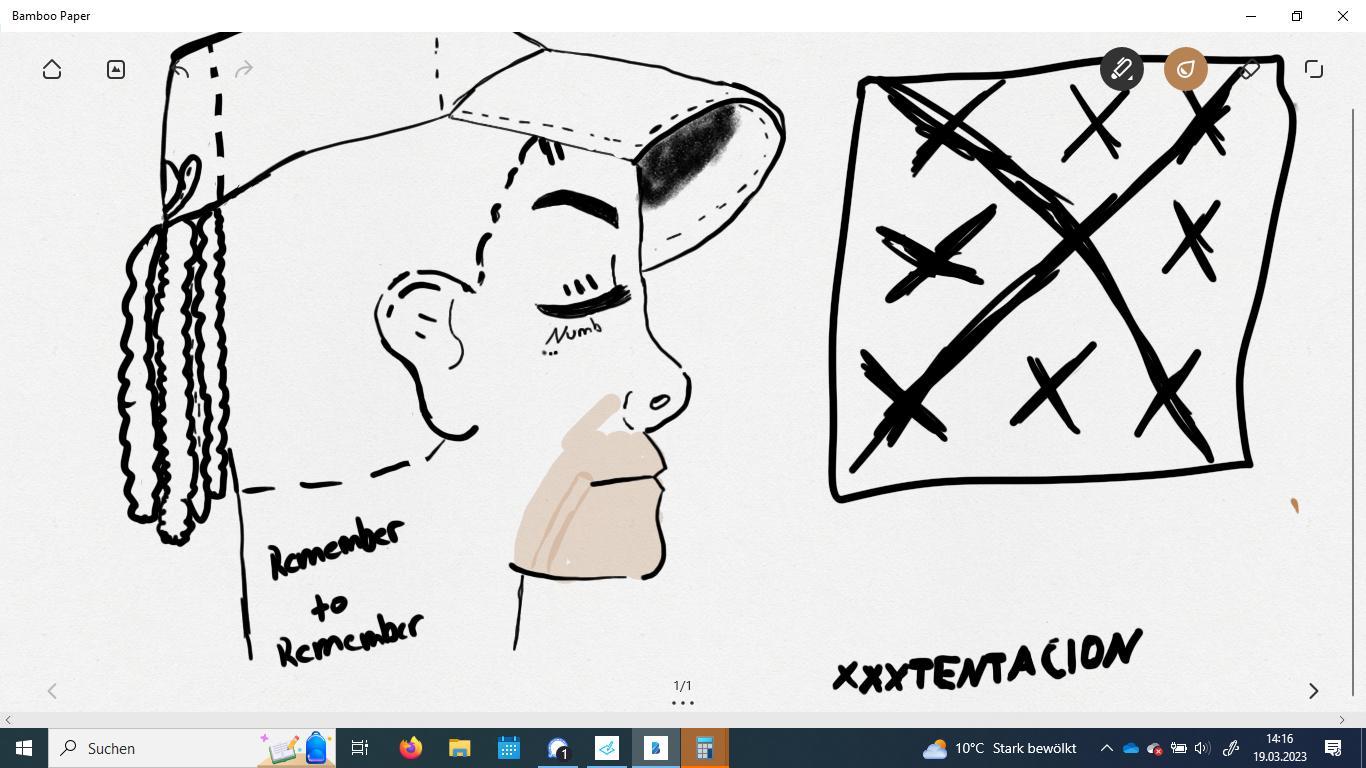This screenshot has width=1366, height=768.
Task: Open the Windows Ink Workspace pen icon
Action: click(x=1231, y=748)
